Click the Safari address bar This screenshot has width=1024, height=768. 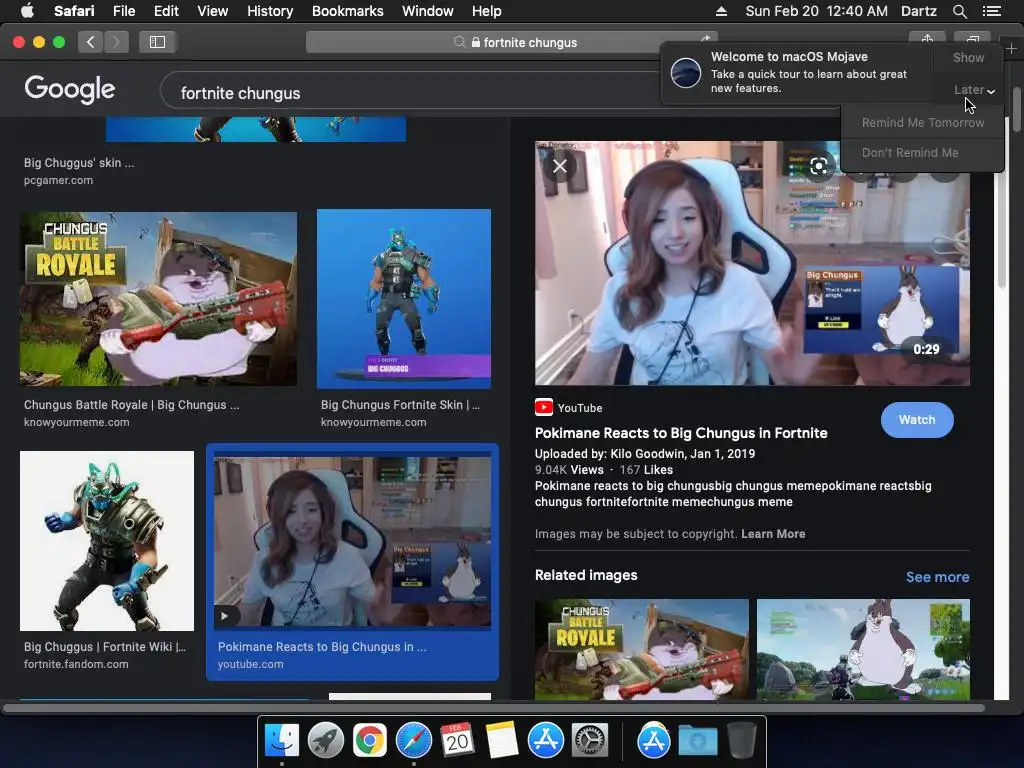point(511,42)
